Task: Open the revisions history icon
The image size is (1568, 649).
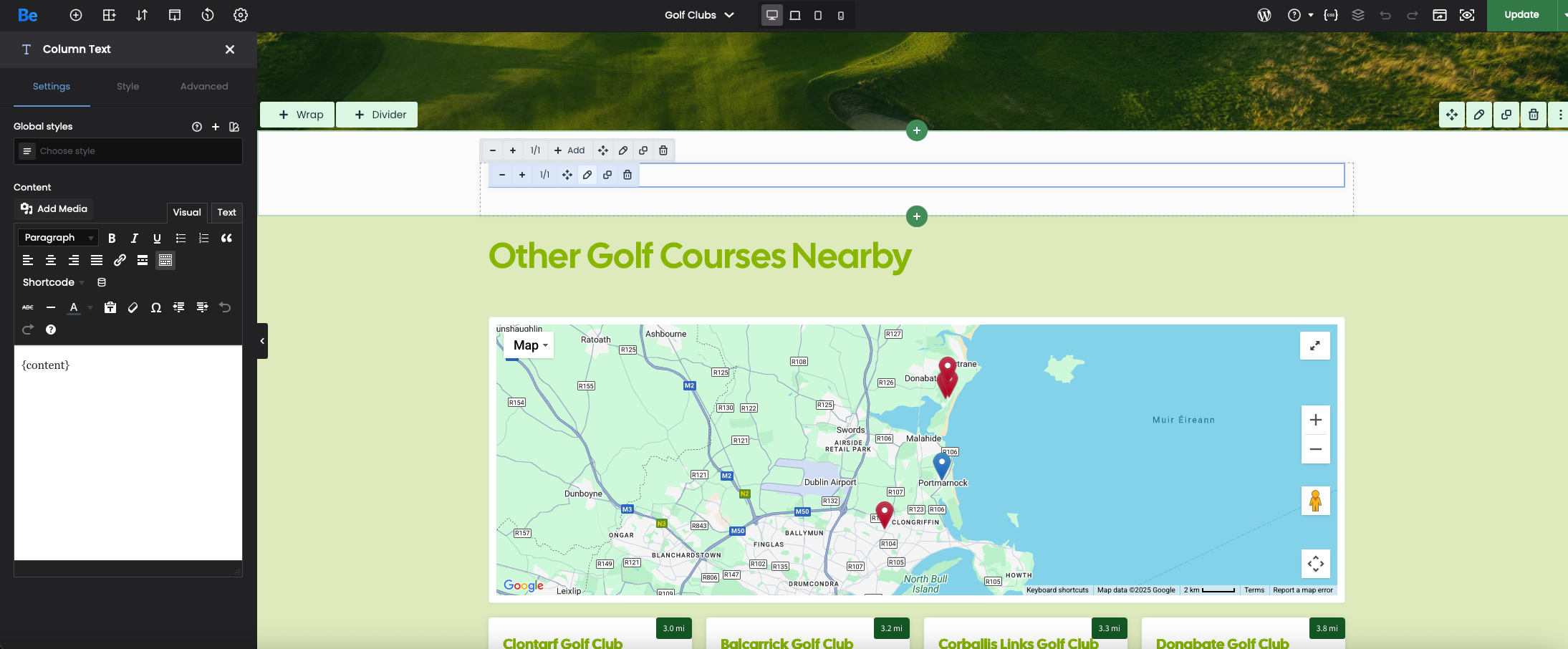Action: pyautogui.click(x=208, y=15)
